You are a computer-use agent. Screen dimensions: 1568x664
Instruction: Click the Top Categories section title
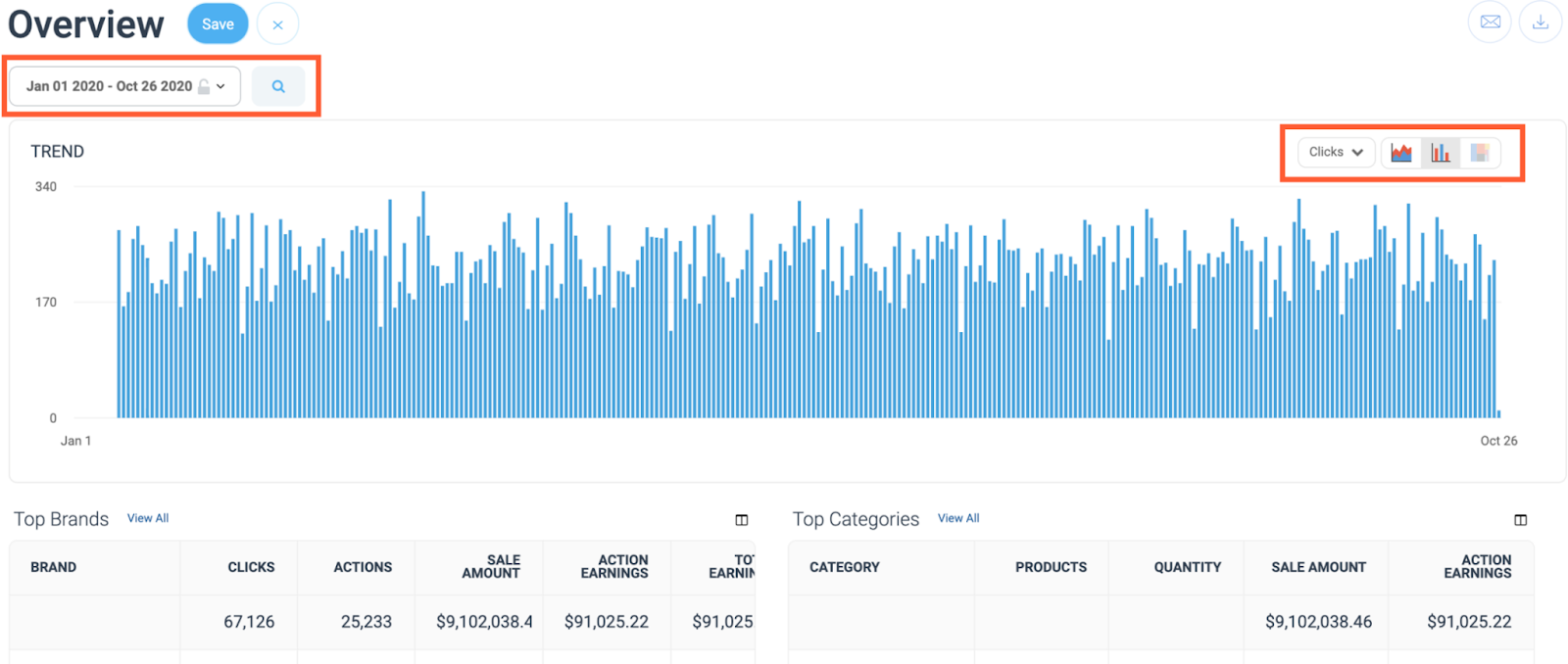pyautogui.click(x=856, y=519)
